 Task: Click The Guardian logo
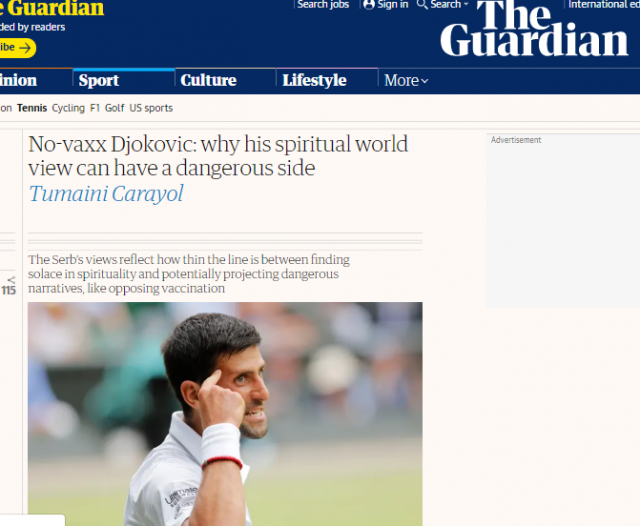point(534,28)
